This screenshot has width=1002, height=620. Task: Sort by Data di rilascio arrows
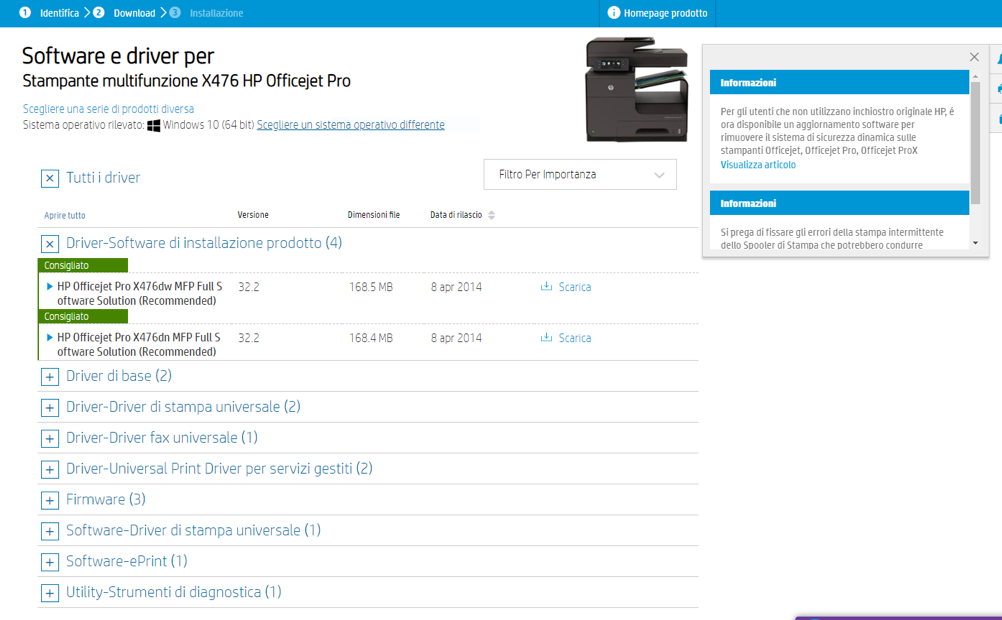(491, 215)
